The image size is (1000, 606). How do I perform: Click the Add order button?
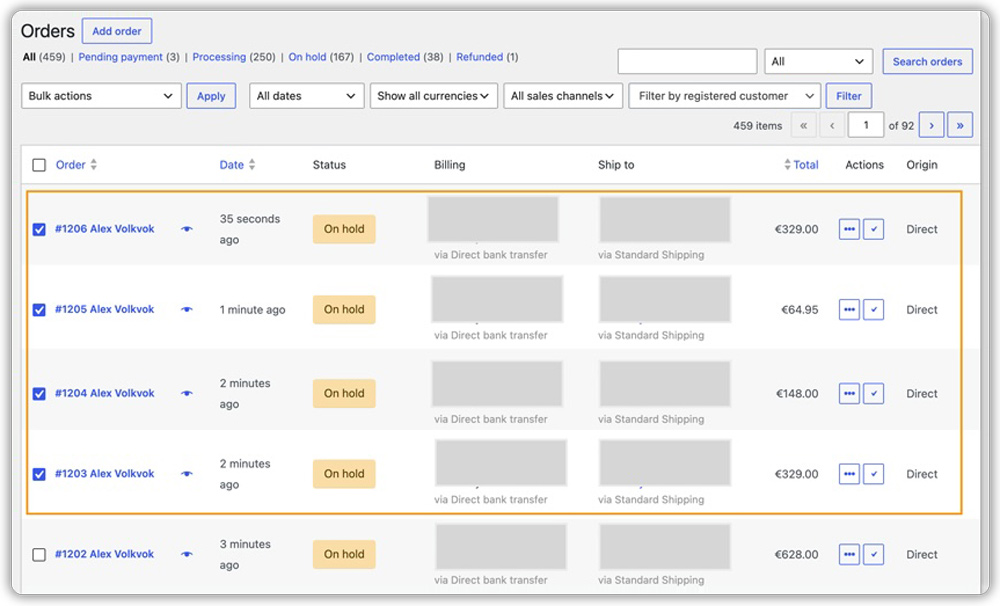117,31
